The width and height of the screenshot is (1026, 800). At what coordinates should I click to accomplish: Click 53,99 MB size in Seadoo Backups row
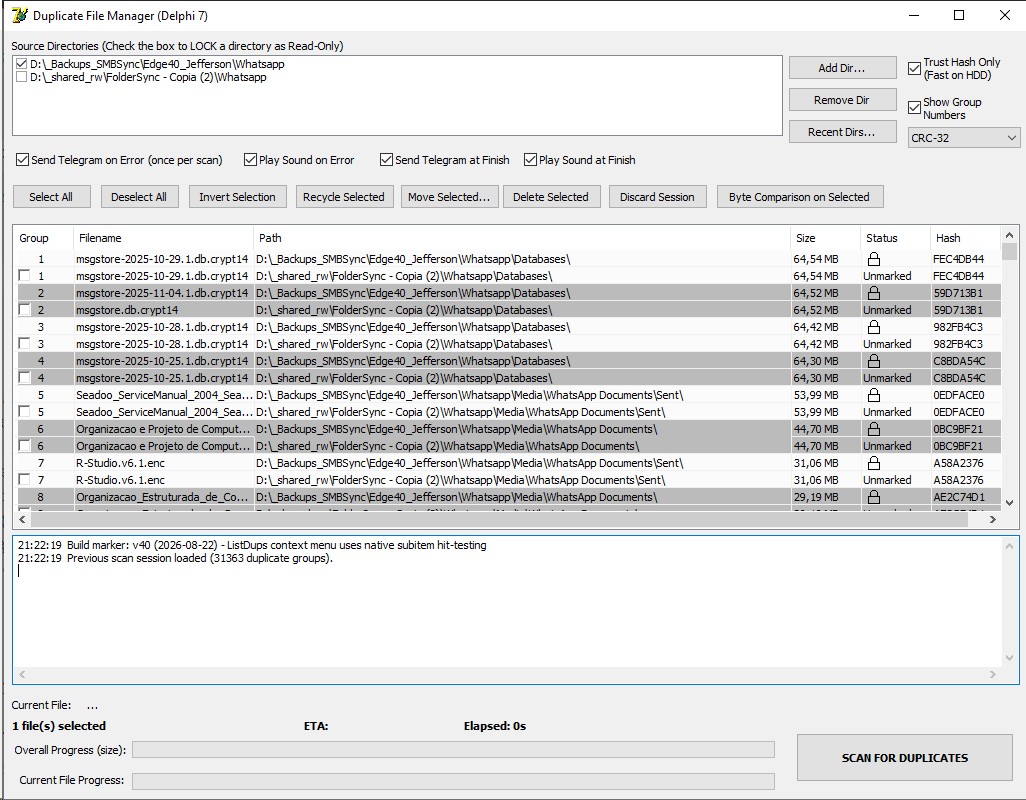(x=816, y=395)
